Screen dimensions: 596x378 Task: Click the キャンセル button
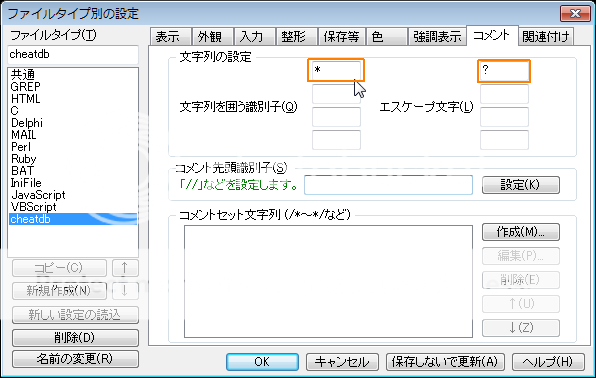click(342, 362)
